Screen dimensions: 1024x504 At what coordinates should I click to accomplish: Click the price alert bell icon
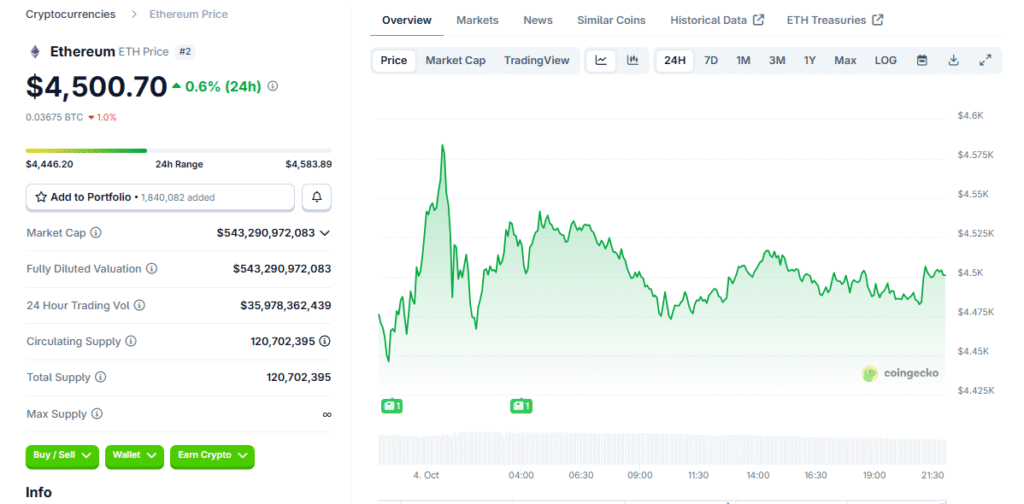[x=317, y=197]
